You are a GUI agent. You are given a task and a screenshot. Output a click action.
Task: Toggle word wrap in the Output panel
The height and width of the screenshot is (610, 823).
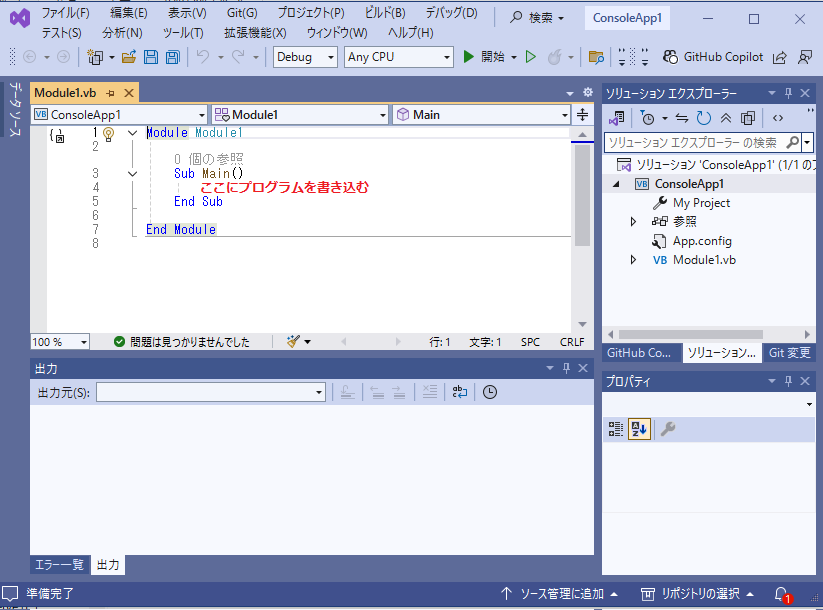pos(459,392)
